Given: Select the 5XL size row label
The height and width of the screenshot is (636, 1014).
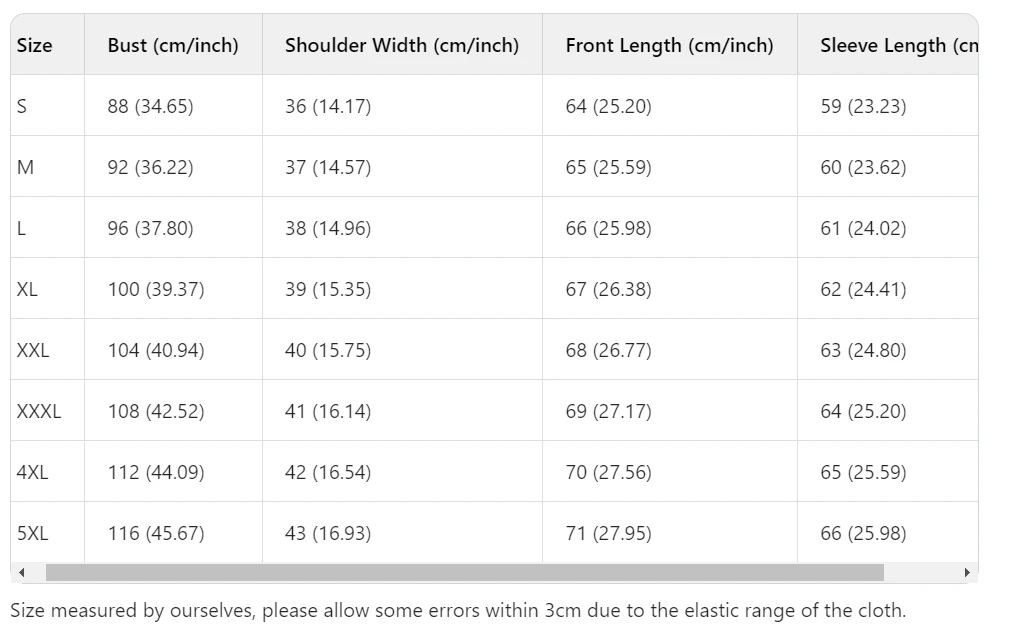Looking at the screenshot, I should [x=32, y=533].
